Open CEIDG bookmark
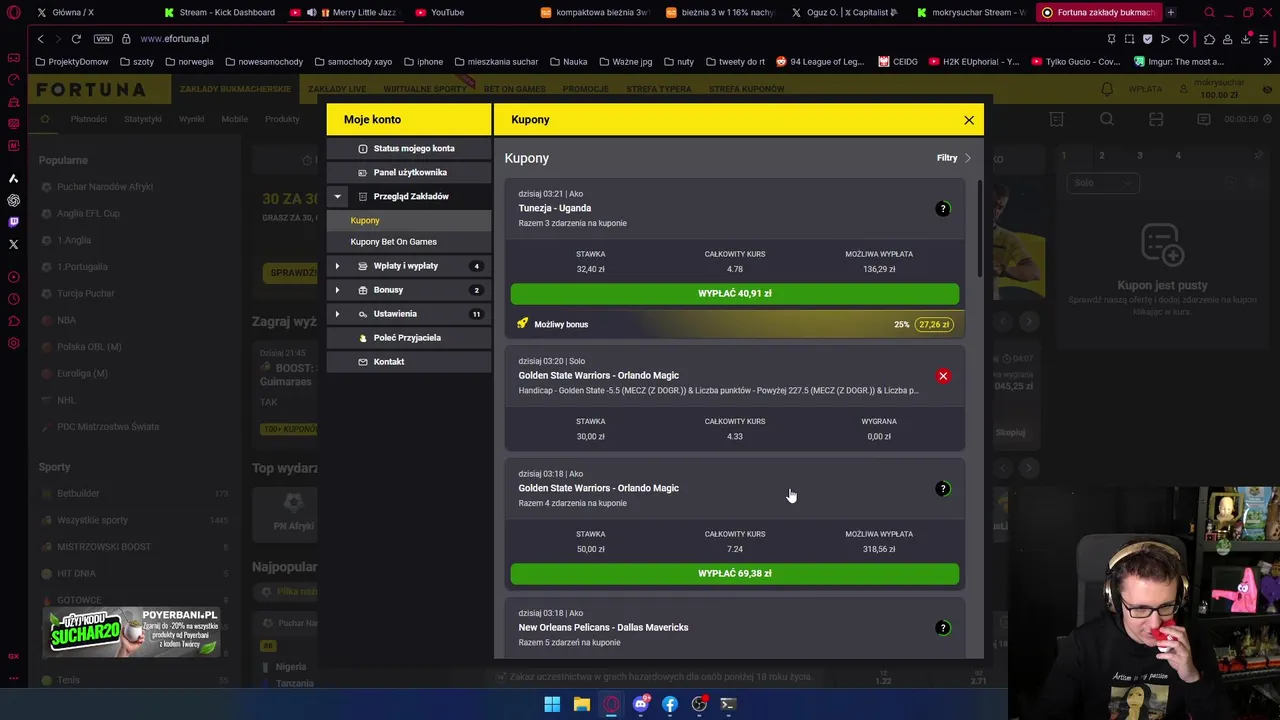 click(x=898, y=61)
